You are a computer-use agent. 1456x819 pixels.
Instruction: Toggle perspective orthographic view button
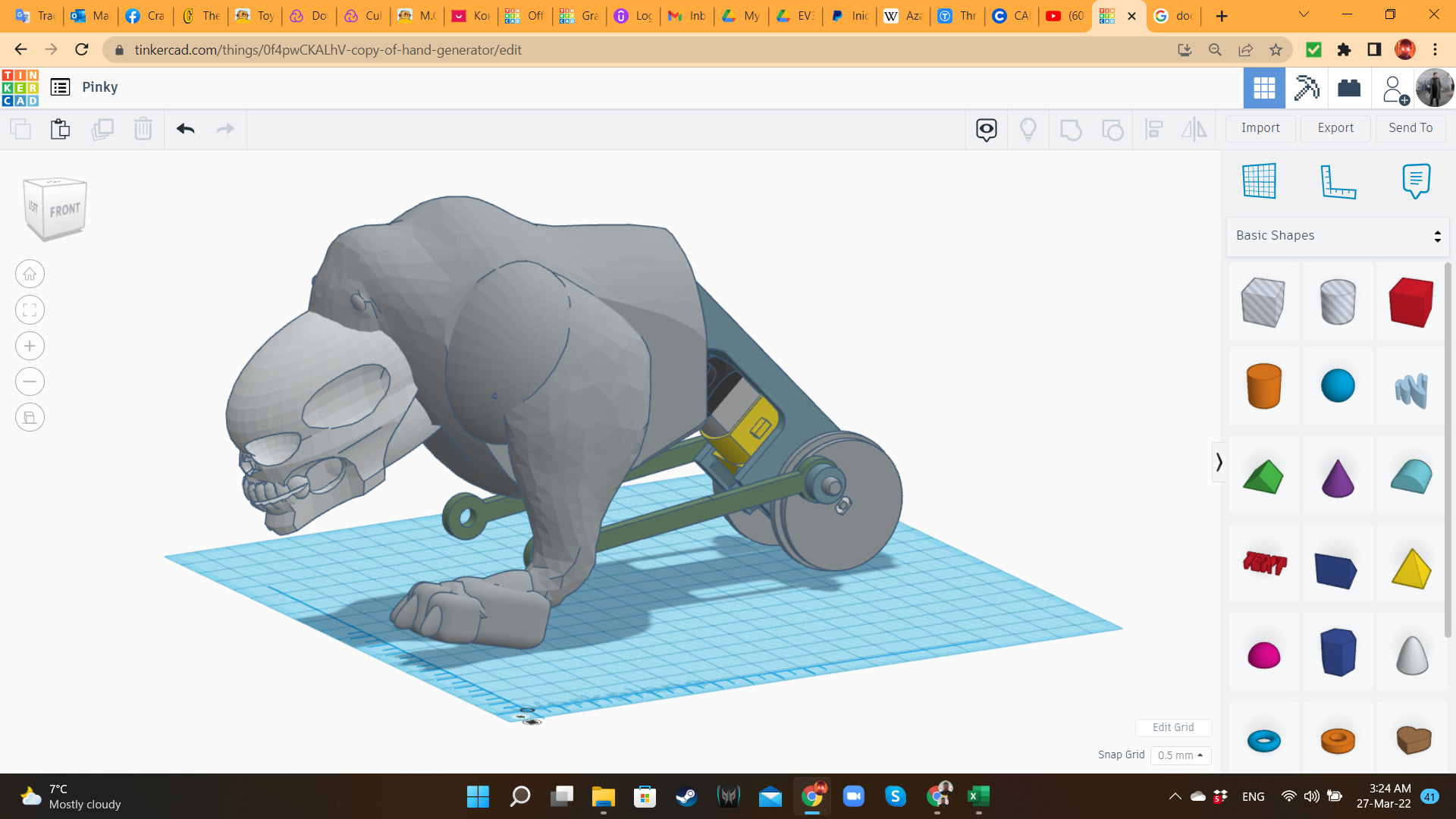tap(30, 417)
